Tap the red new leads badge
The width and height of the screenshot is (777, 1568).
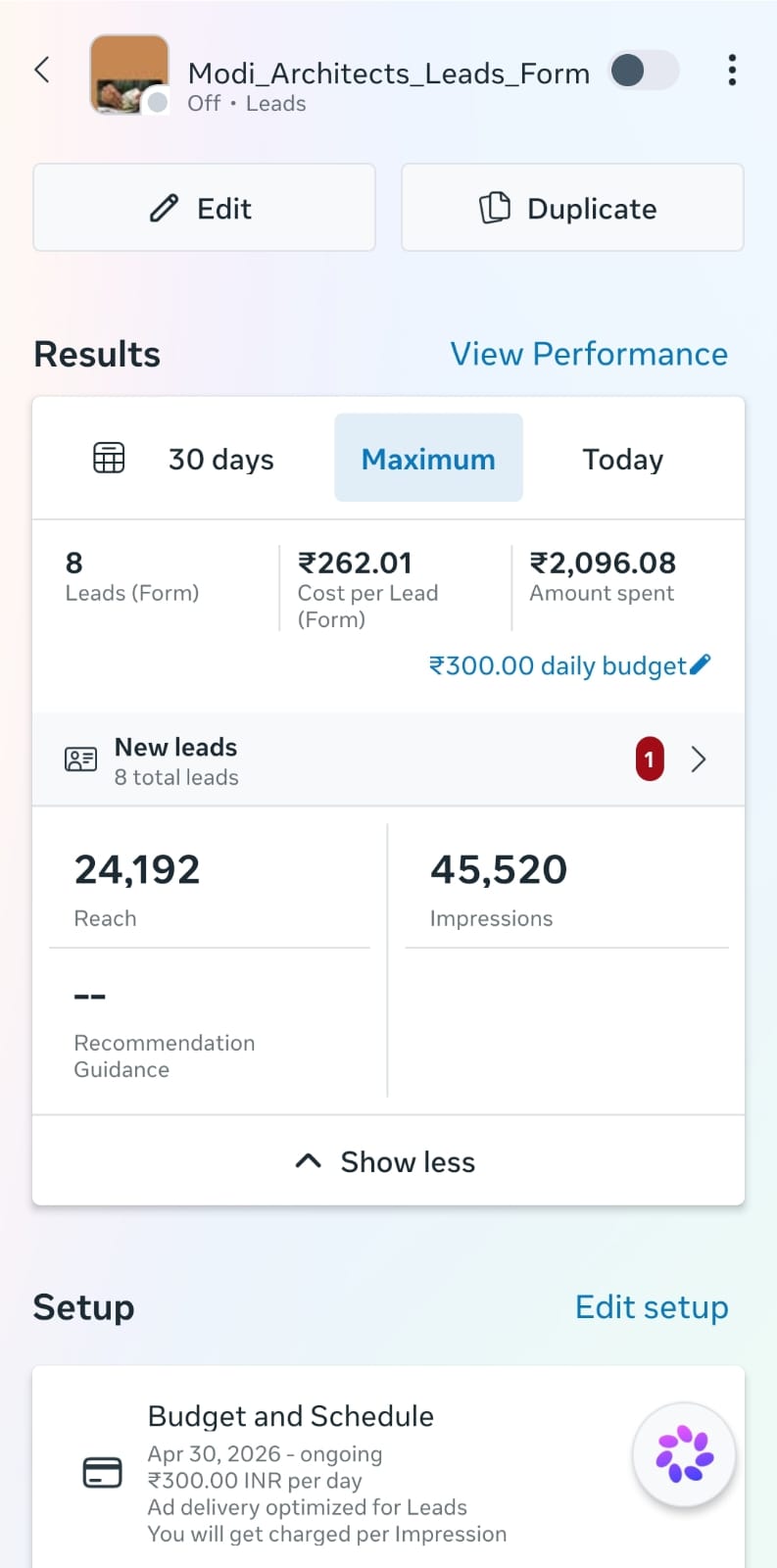tap(650, 759)
